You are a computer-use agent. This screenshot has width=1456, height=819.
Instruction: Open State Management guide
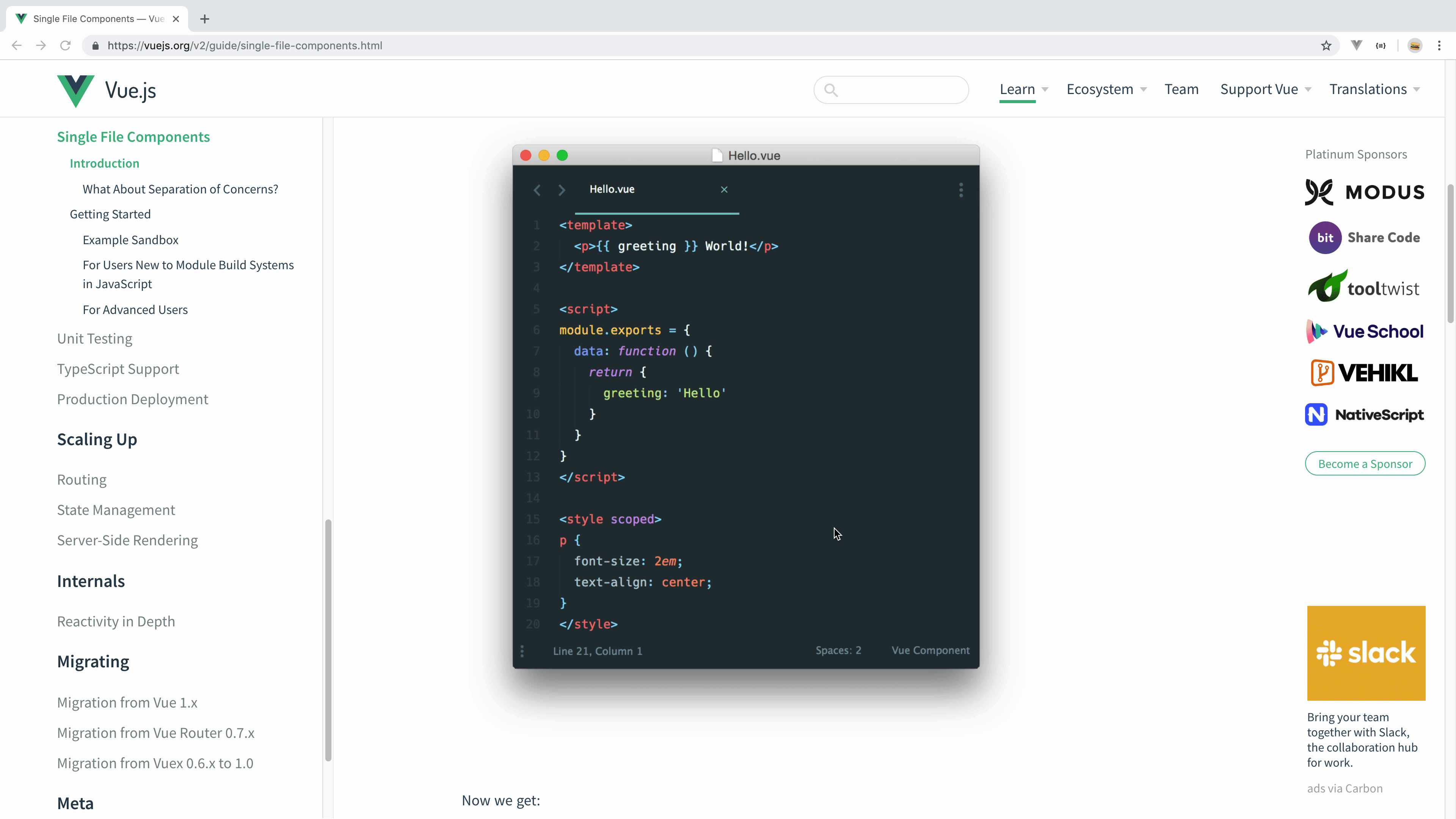[116, 510]
